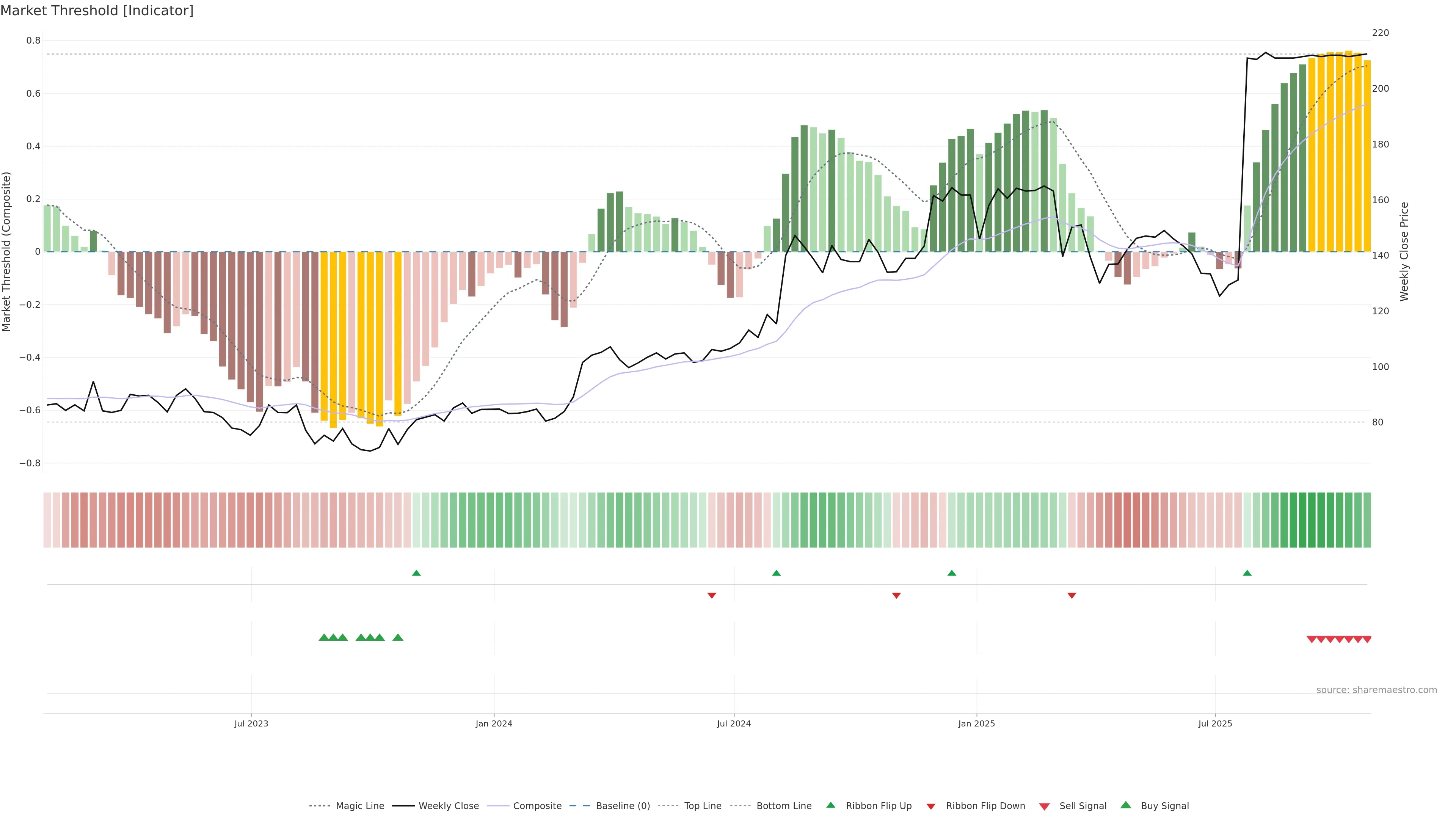Click the Sell Signal legend triangle icon
Screen dimensions: 1456x819
point(1044,806)
